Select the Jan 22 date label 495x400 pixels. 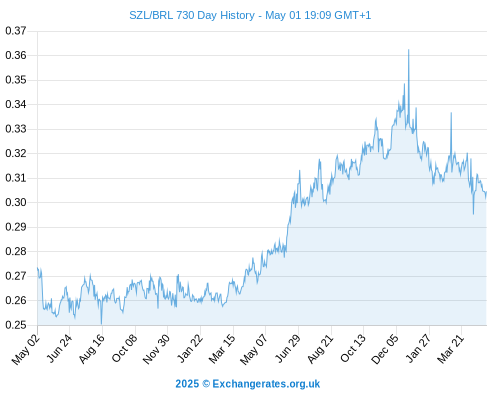[x=190, y=349]
